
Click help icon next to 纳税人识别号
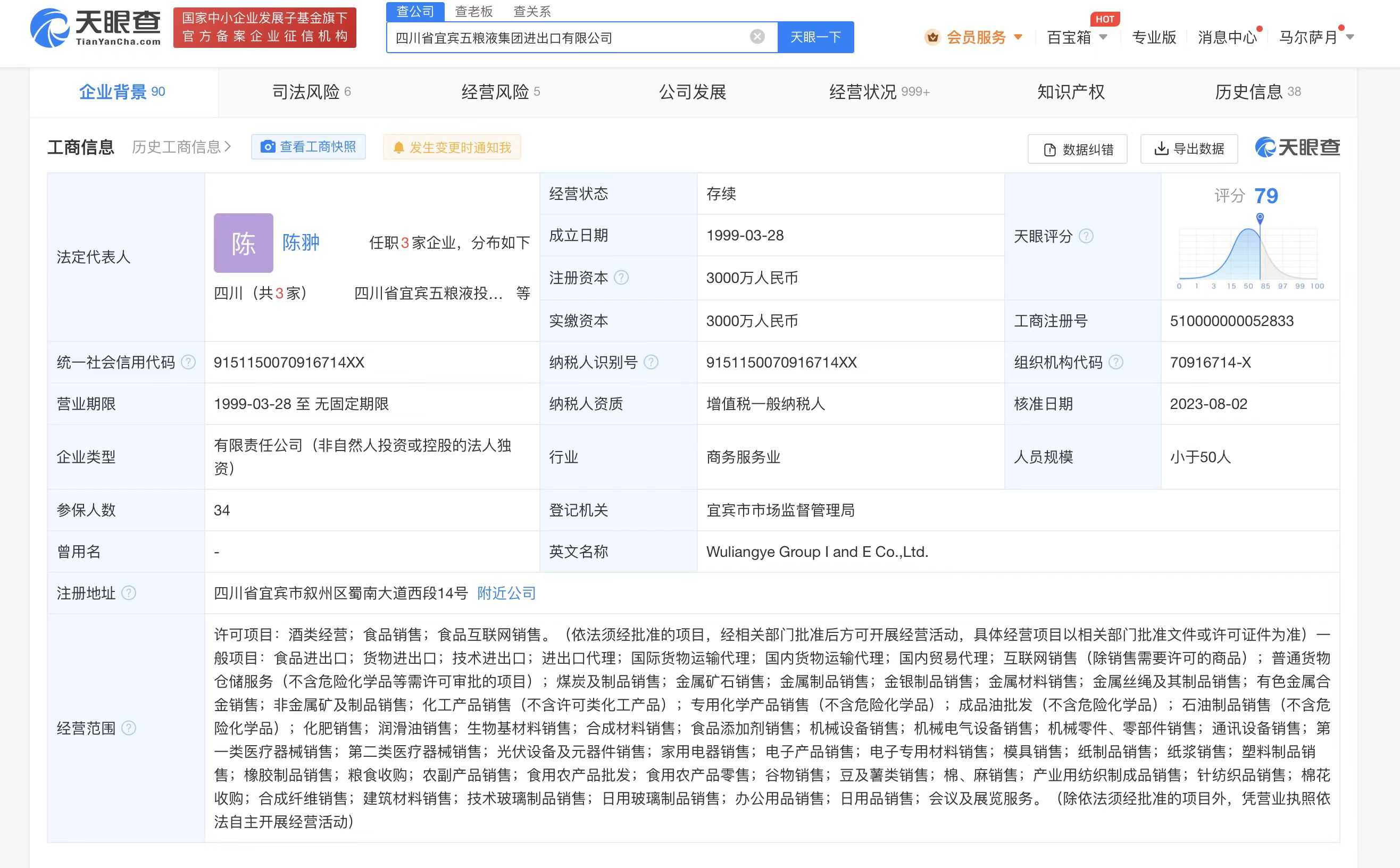pyautogui.click(x=651, y=362)
